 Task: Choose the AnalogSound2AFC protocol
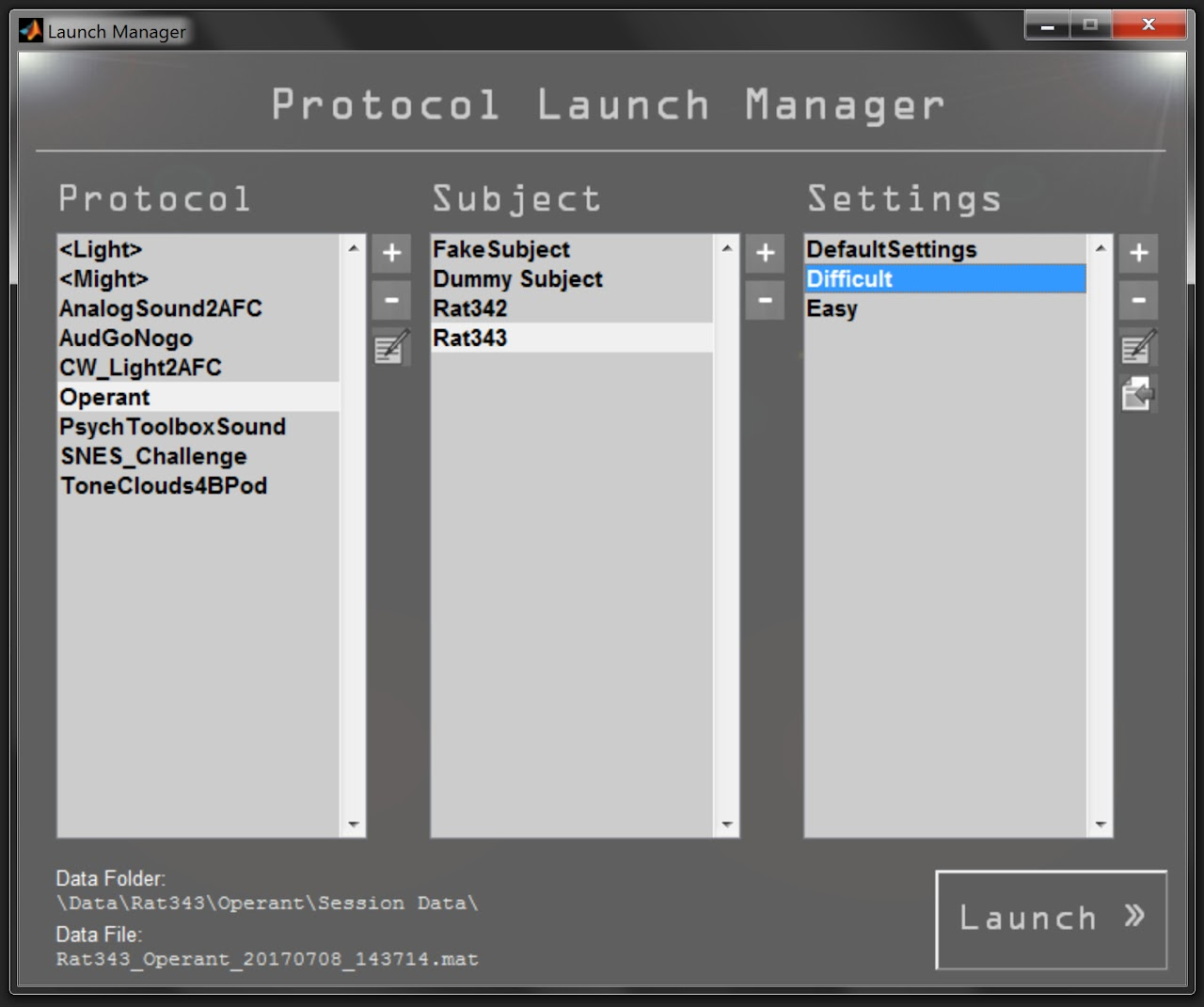(198, 308)
